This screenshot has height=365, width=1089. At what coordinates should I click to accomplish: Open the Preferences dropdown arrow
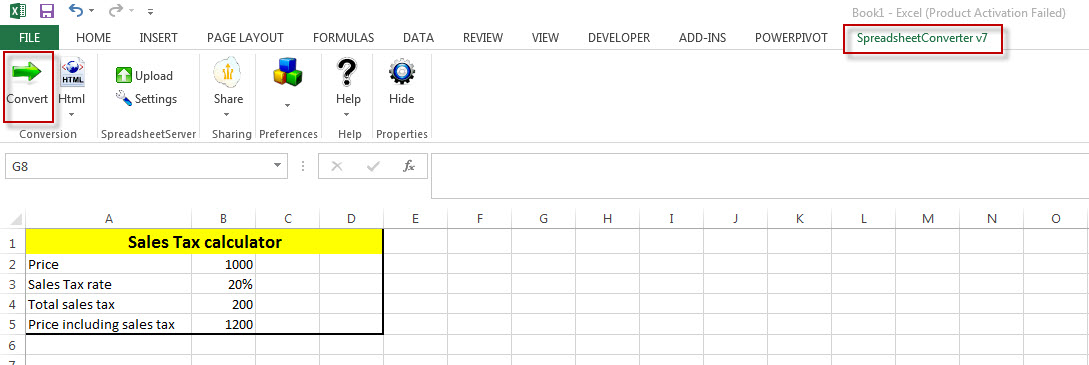pyautogui.click(x=287, y=105)
